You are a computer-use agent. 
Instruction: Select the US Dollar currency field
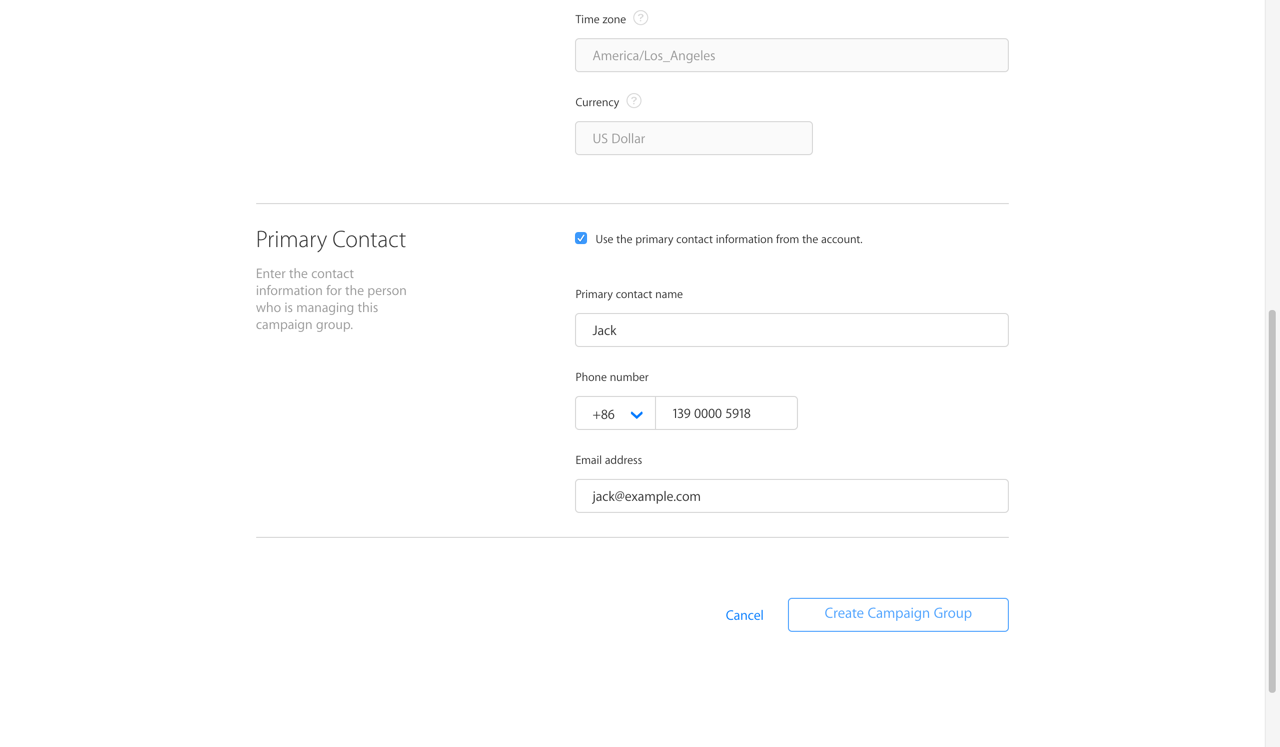693,138
